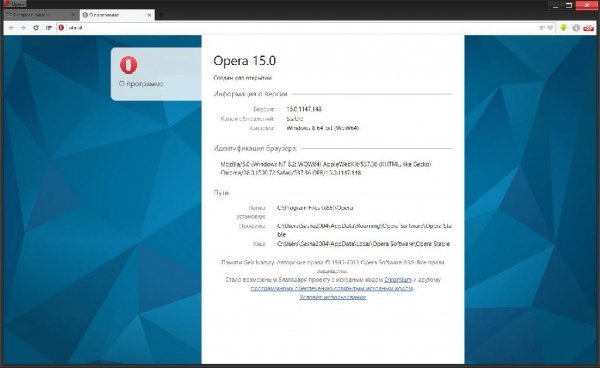This screenshot has height=368, width=600.
Task: Click the add-to-Speed-Dial icon in address bar
Action: (542, 28)
